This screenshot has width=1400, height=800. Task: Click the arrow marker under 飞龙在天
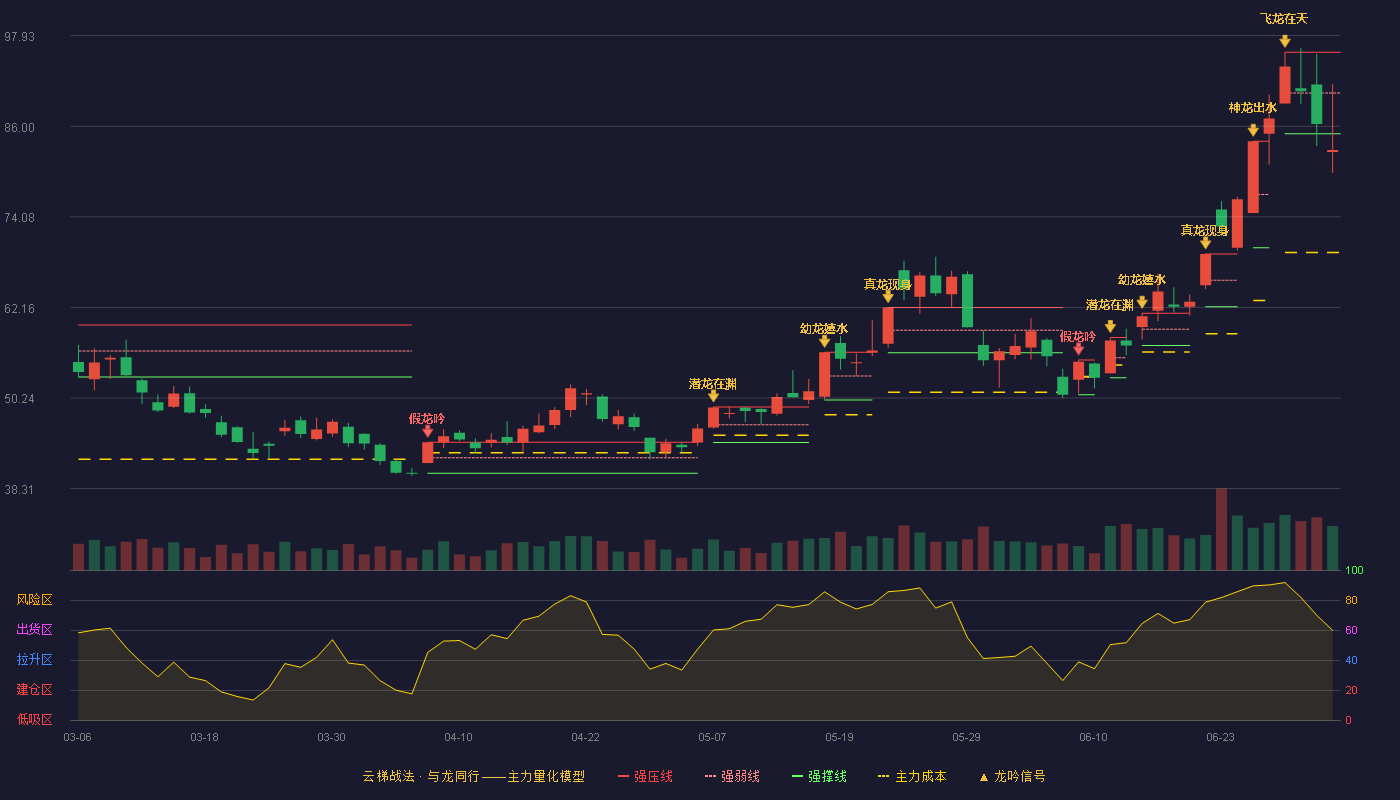[x=1285, y=41]
